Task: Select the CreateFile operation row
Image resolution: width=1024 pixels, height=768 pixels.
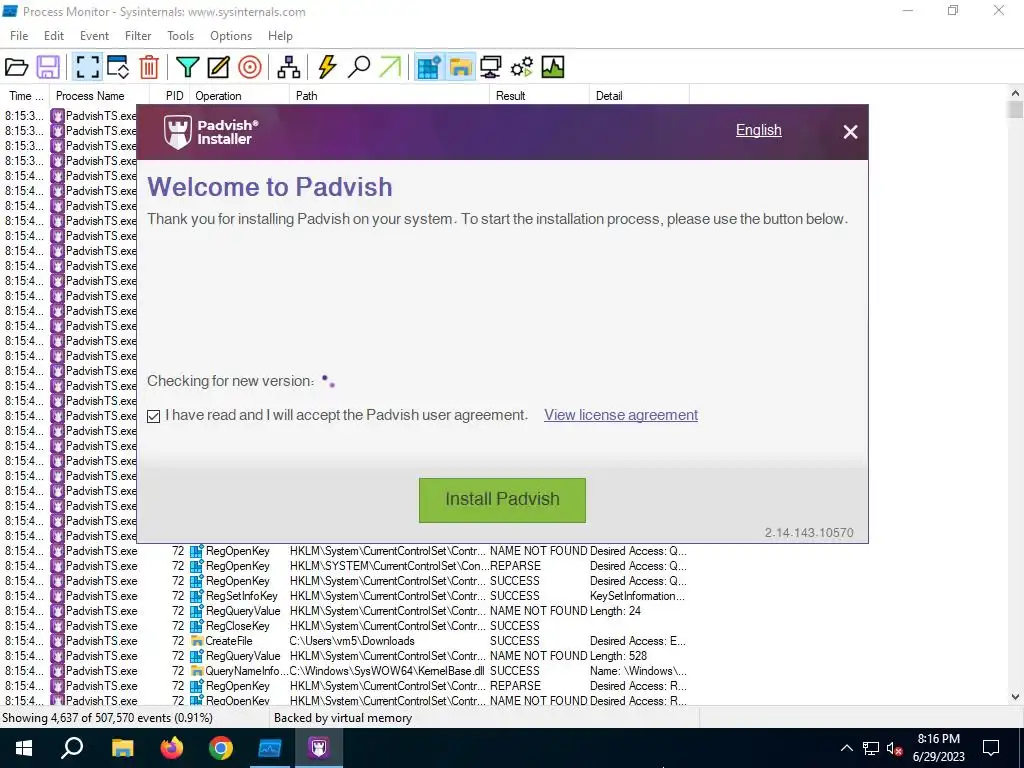Action: pyautogui.click(x=345, y=641)
